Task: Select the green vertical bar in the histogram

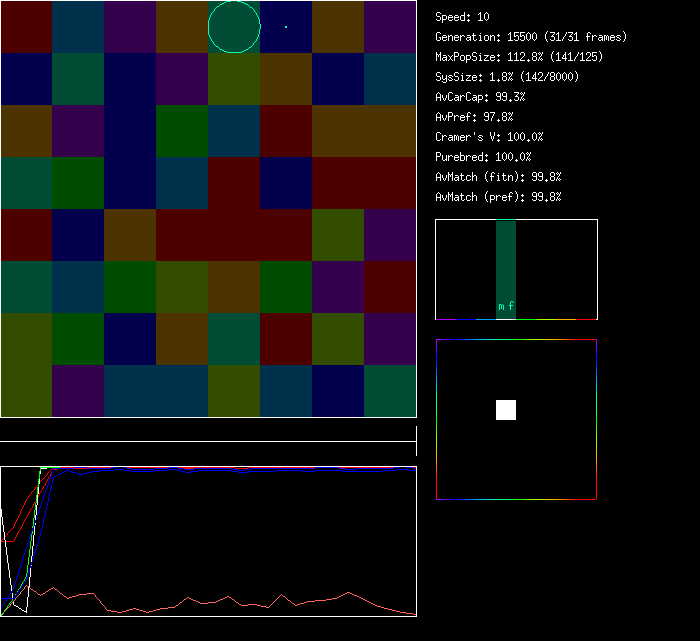Action: tap(506, 262)
